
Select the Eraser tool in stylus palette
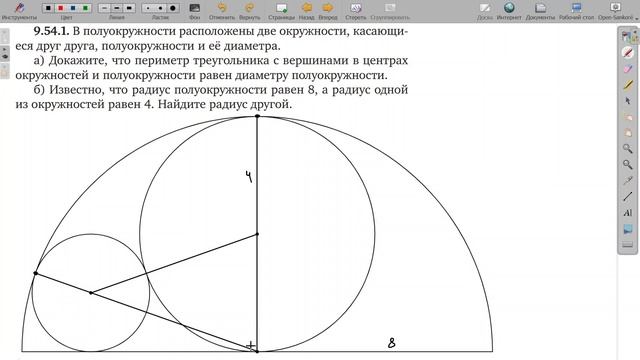pyautogui.click(x=628, y=69)
